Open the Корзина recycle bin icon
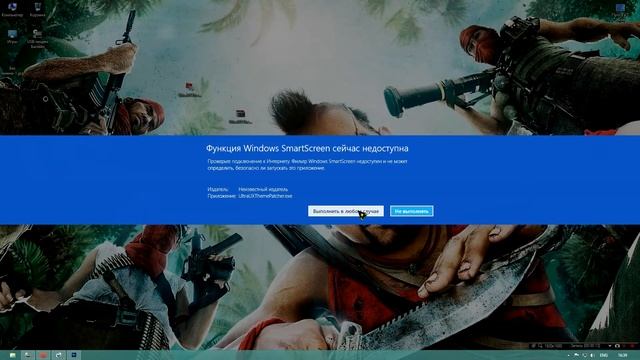 tap(38, 9)
